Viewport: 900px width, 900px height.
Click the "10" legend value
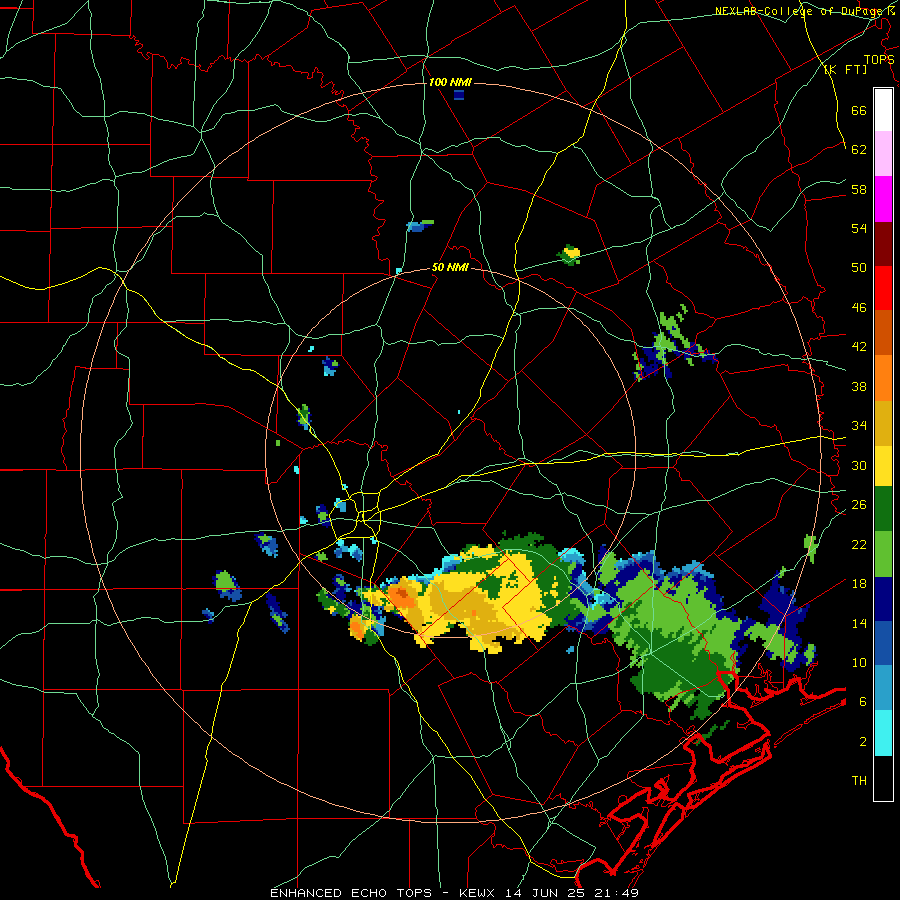[859, 662]
